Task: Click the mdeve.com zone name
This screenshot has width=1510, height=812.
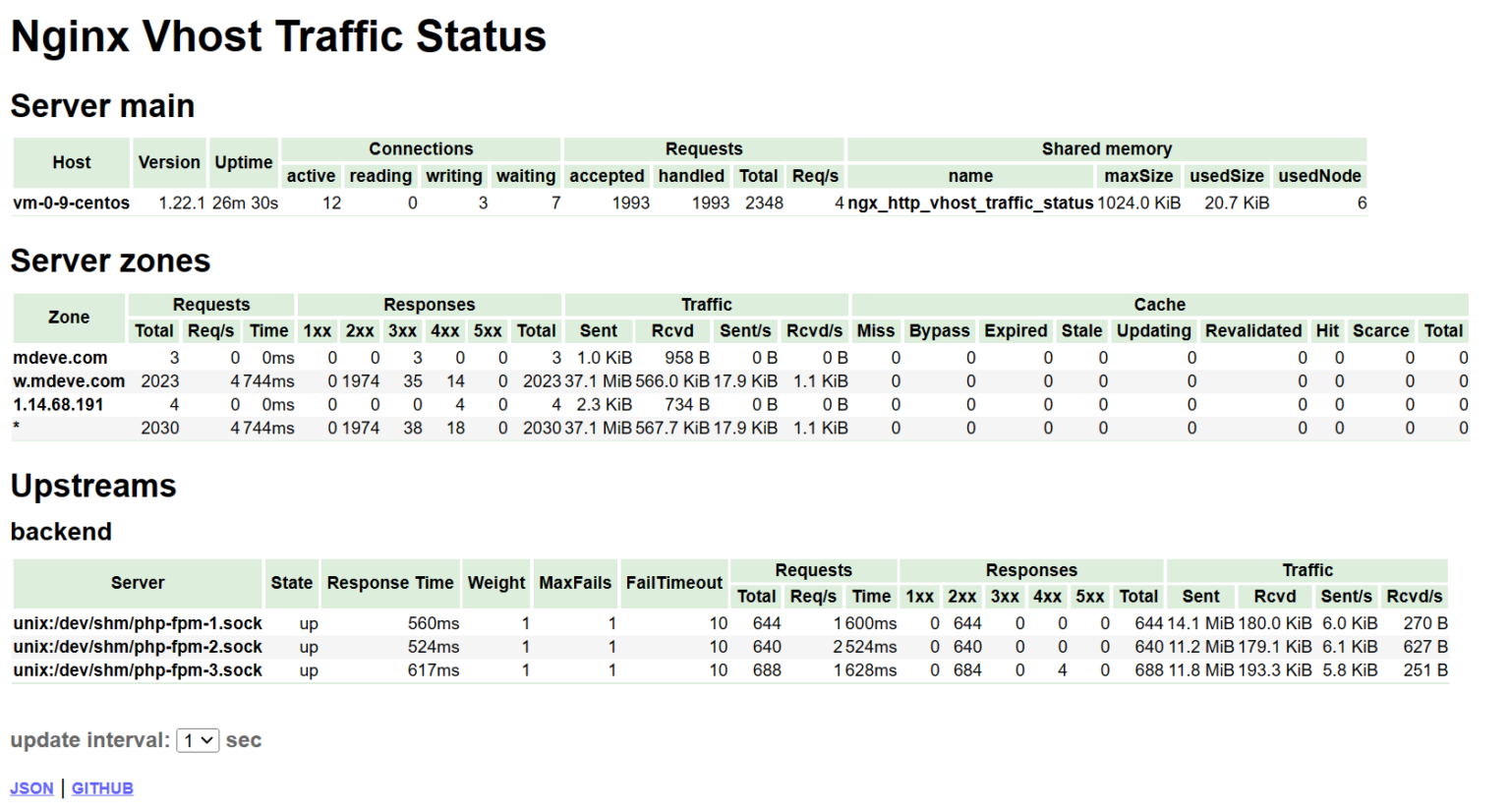Action: click(60, 358)
